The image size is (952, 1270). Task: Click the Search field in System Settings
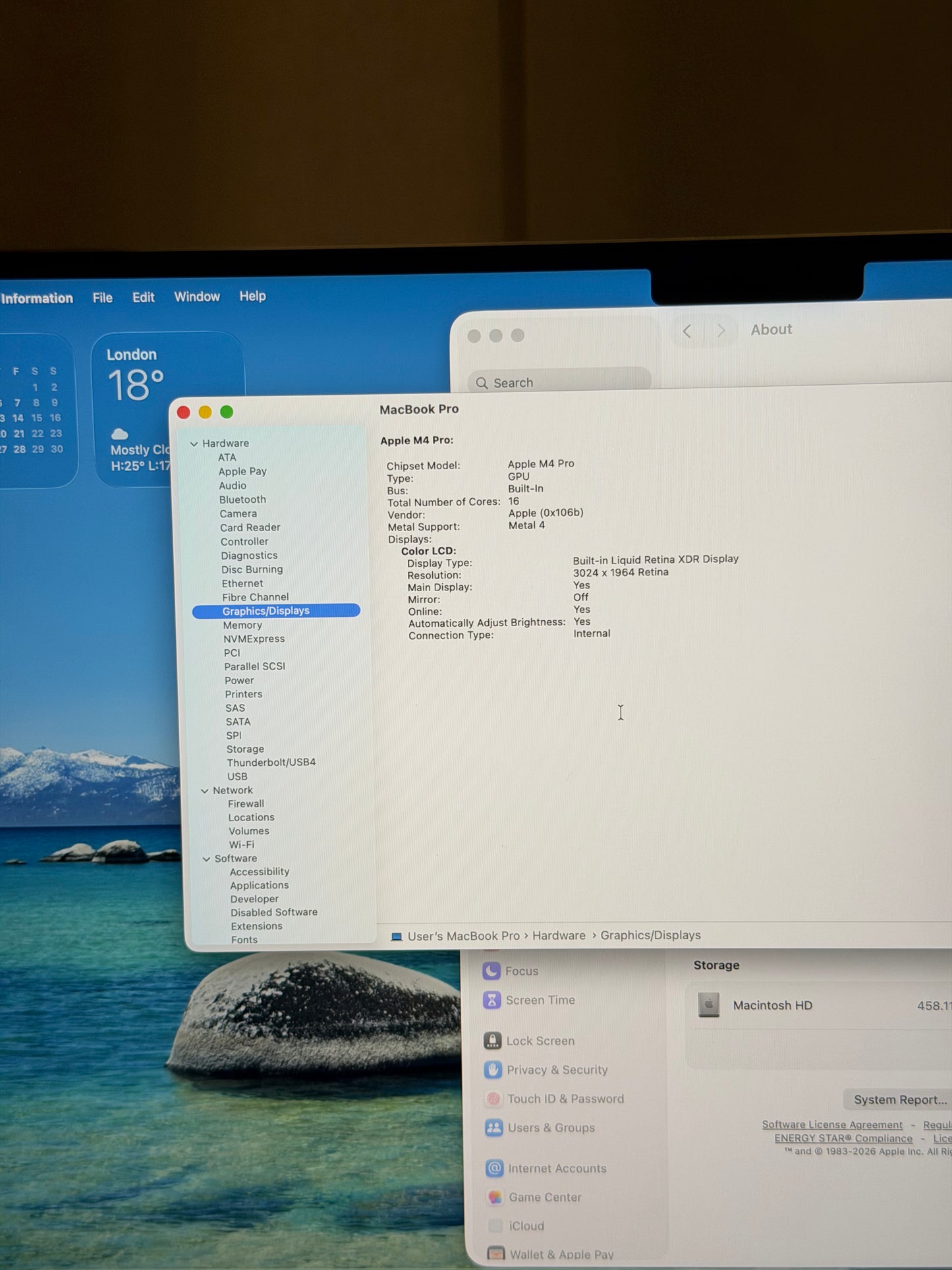click(x=559, y=383)
